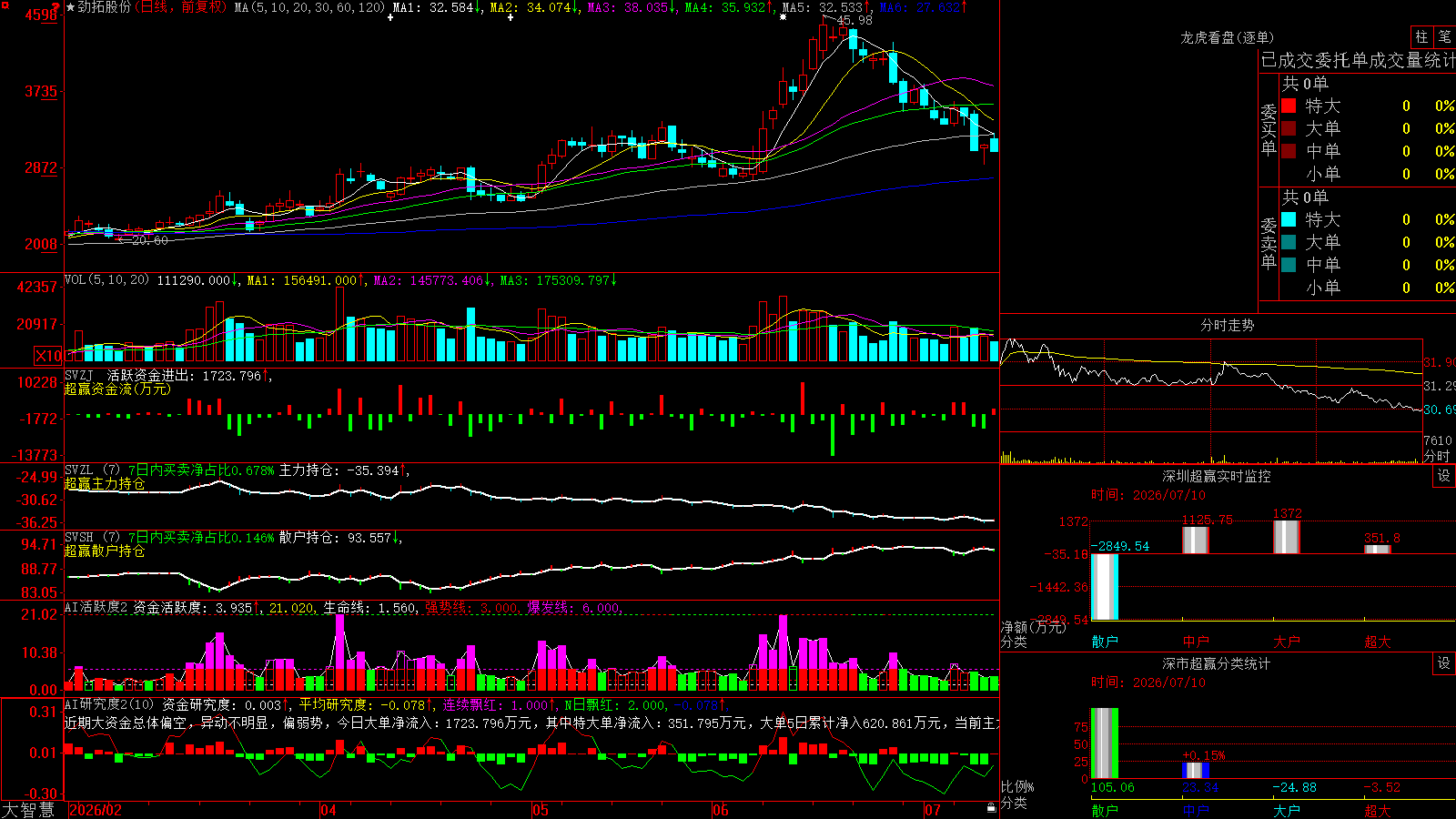
Task: Click the cyan 散户 bar labeled -2849.54
Action: 1105,587
